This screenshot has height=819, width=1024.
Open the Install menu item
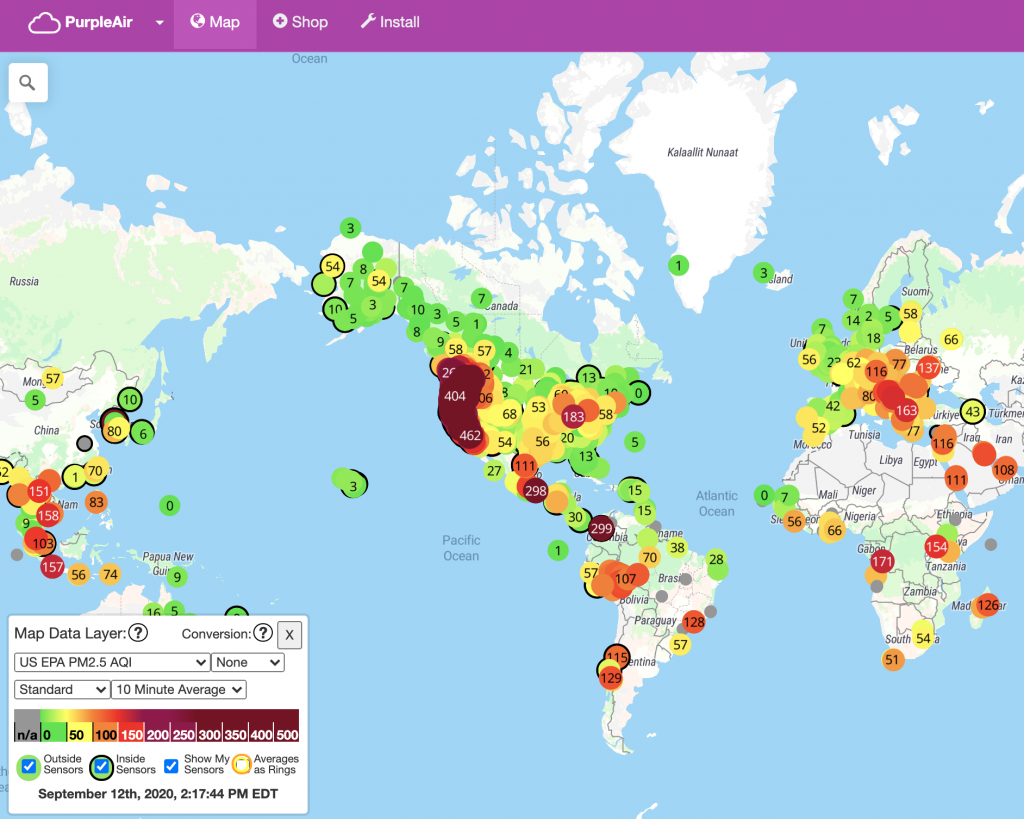390,22
